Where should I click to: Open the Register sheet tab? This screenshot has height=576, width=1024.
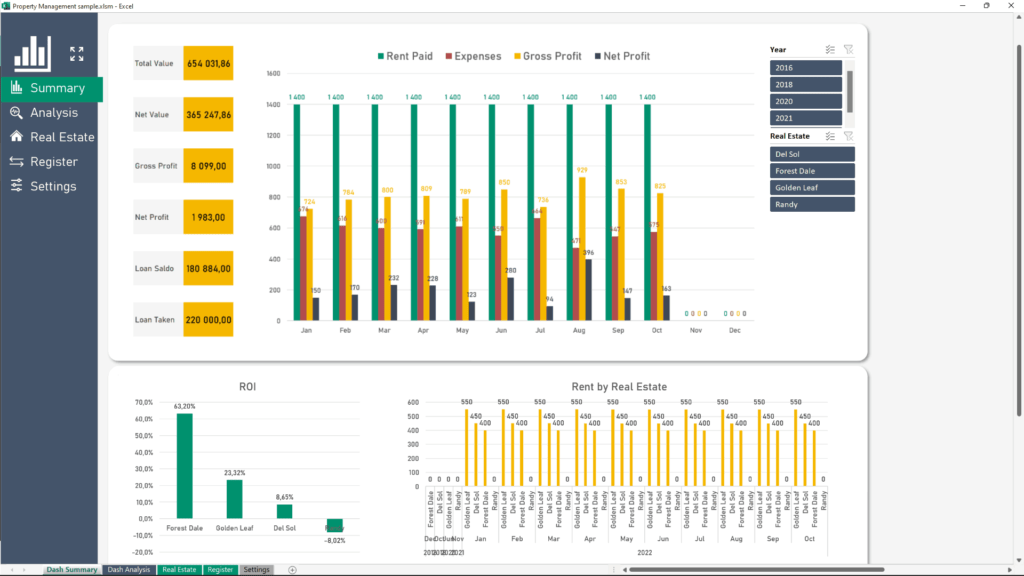pos(219,570)
